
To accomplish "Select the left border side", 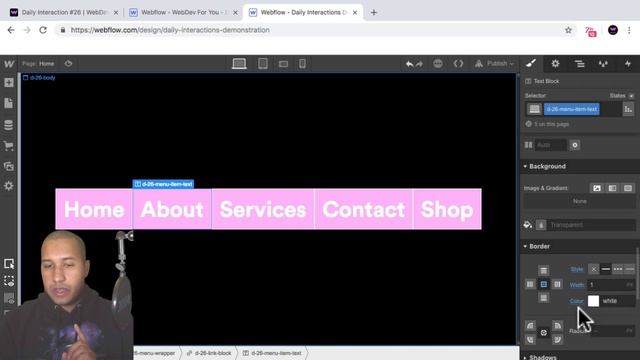I will pyautogui.click(x=530, y=284).
